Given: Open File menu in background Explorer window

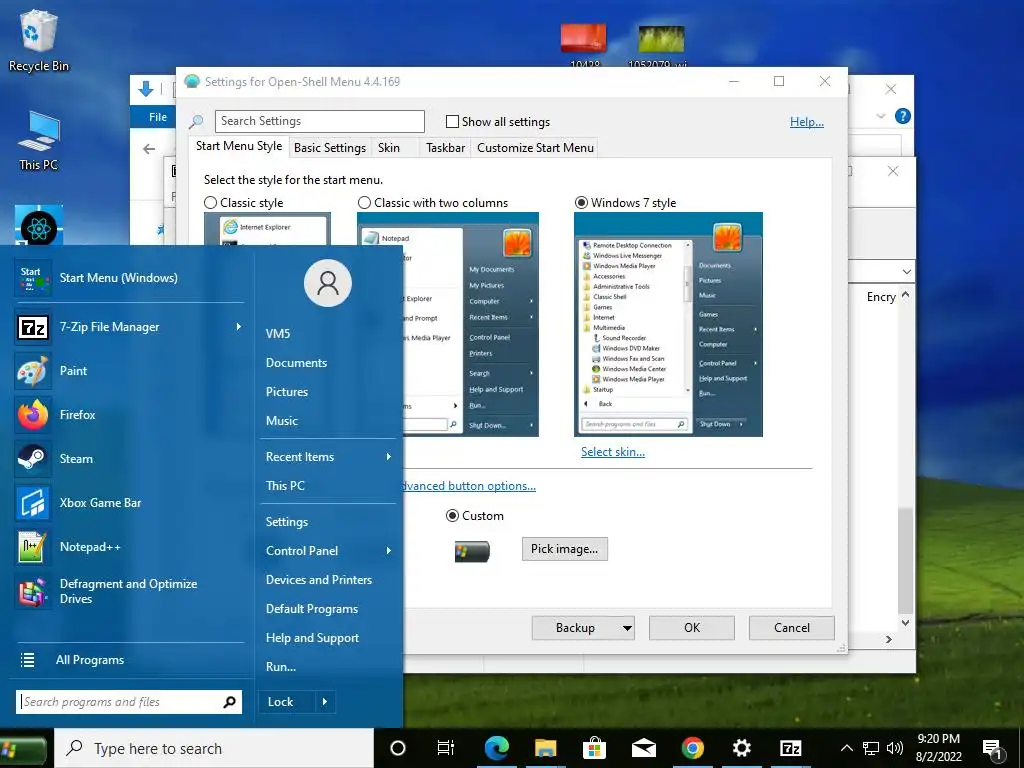Looking at the screenshot, I should 158,117.
